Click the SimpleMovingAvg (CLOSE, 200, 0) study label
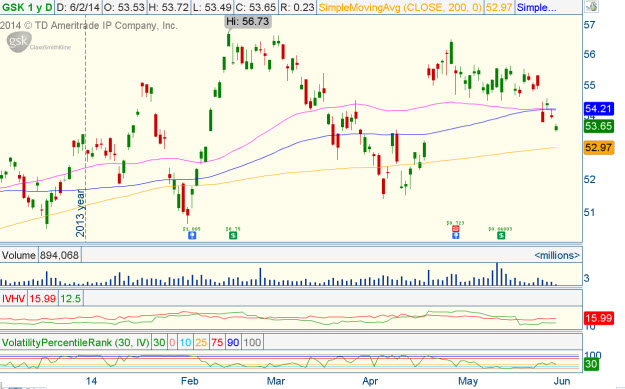The width and height of the screenshot is (625, 389). click(x=400, y=7)
